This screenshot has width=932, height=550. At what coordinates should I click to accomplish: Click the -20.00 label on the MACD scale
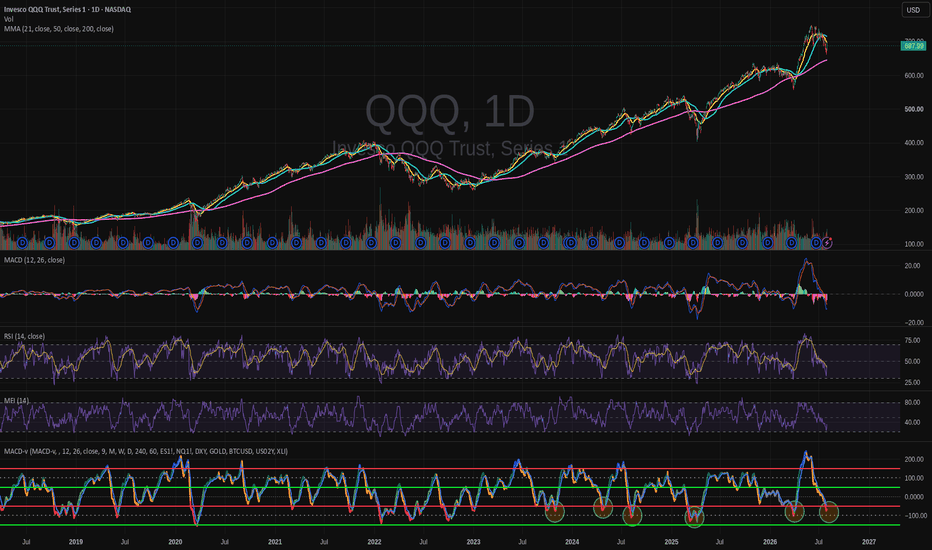pos(914,322)
